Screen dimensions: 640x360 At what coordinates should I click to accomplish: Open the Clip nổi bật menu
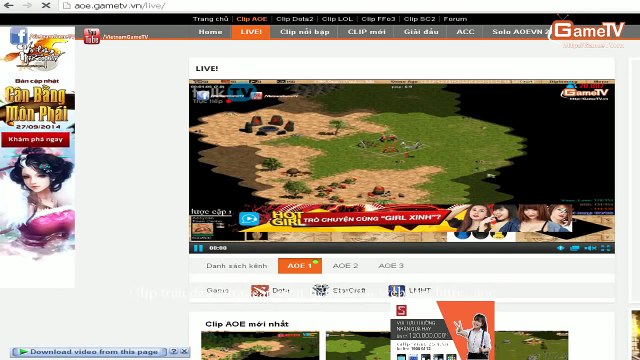point(304,32)
